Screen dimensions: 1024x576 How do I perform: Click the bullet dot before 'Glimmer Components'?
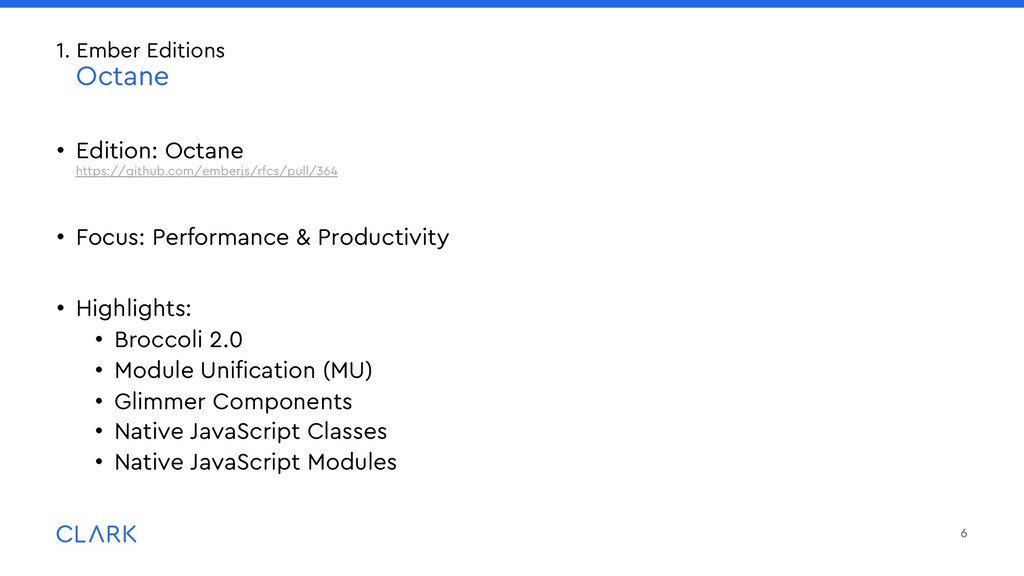click(x=99, y=402)
